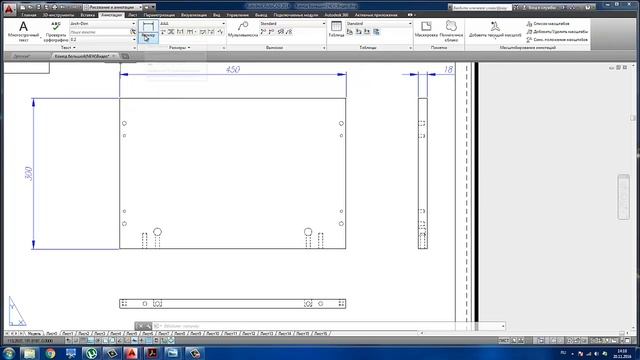
Task: Click the last small dimension icon in row
Action: (x=220, y=31)
